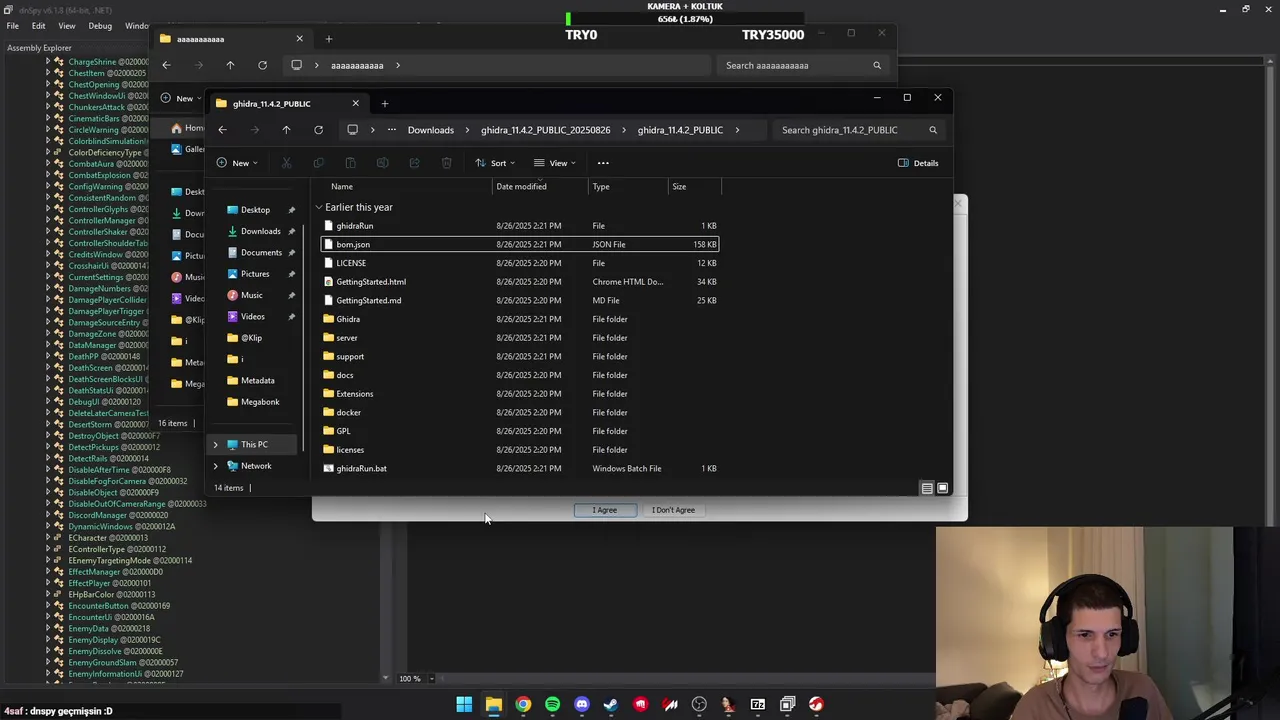Open File Explorer from the taskbar
This screenshot has width=1280, height=720.
[x=493, y=705]
